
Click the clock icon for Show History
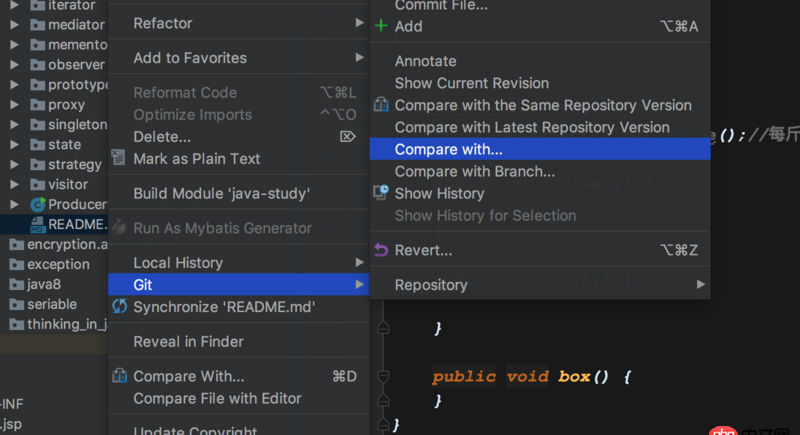click(x=381, y=193)
